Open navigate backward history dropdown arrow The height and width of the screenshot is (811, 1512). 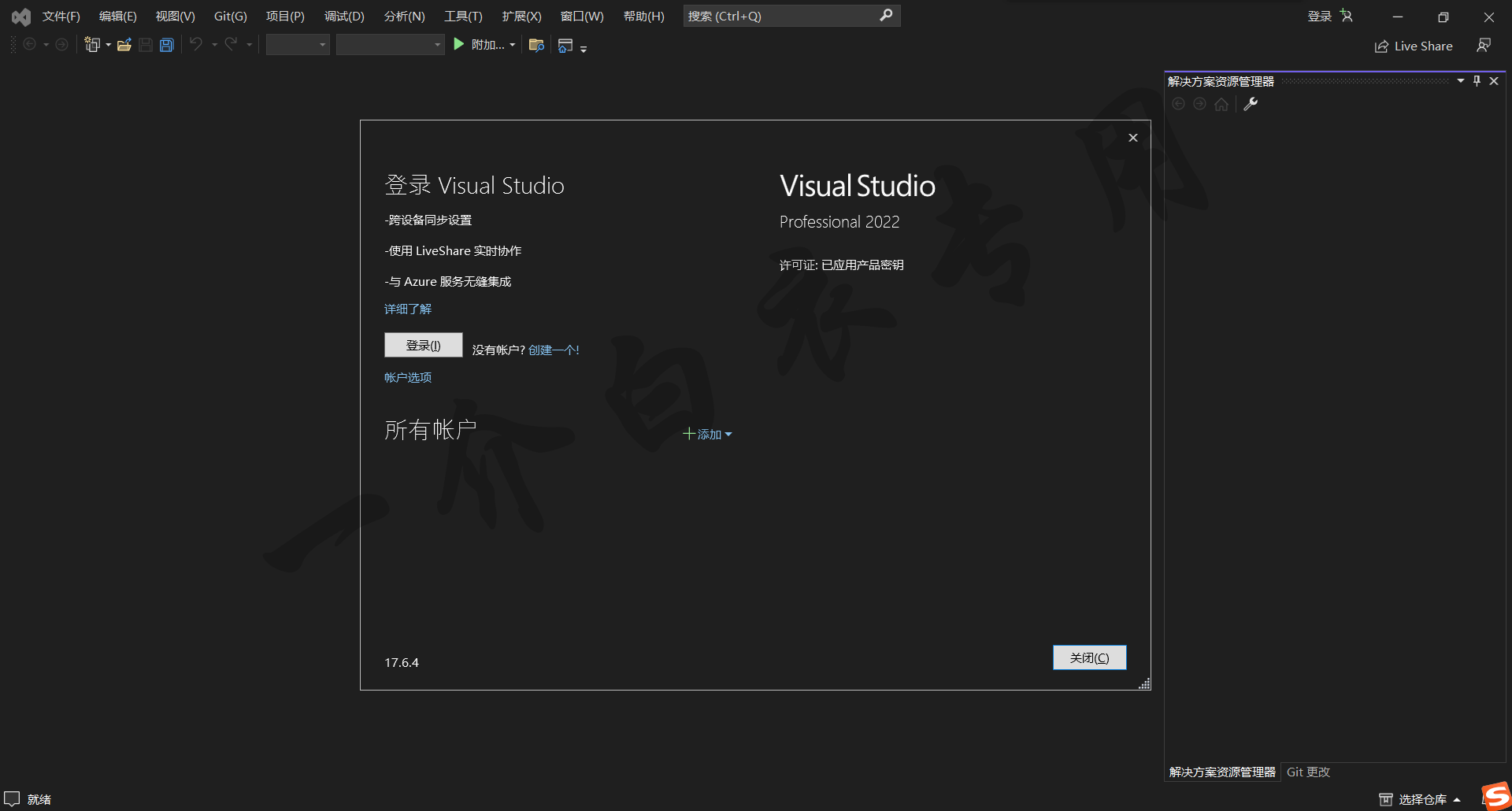[x=46, y=45]
